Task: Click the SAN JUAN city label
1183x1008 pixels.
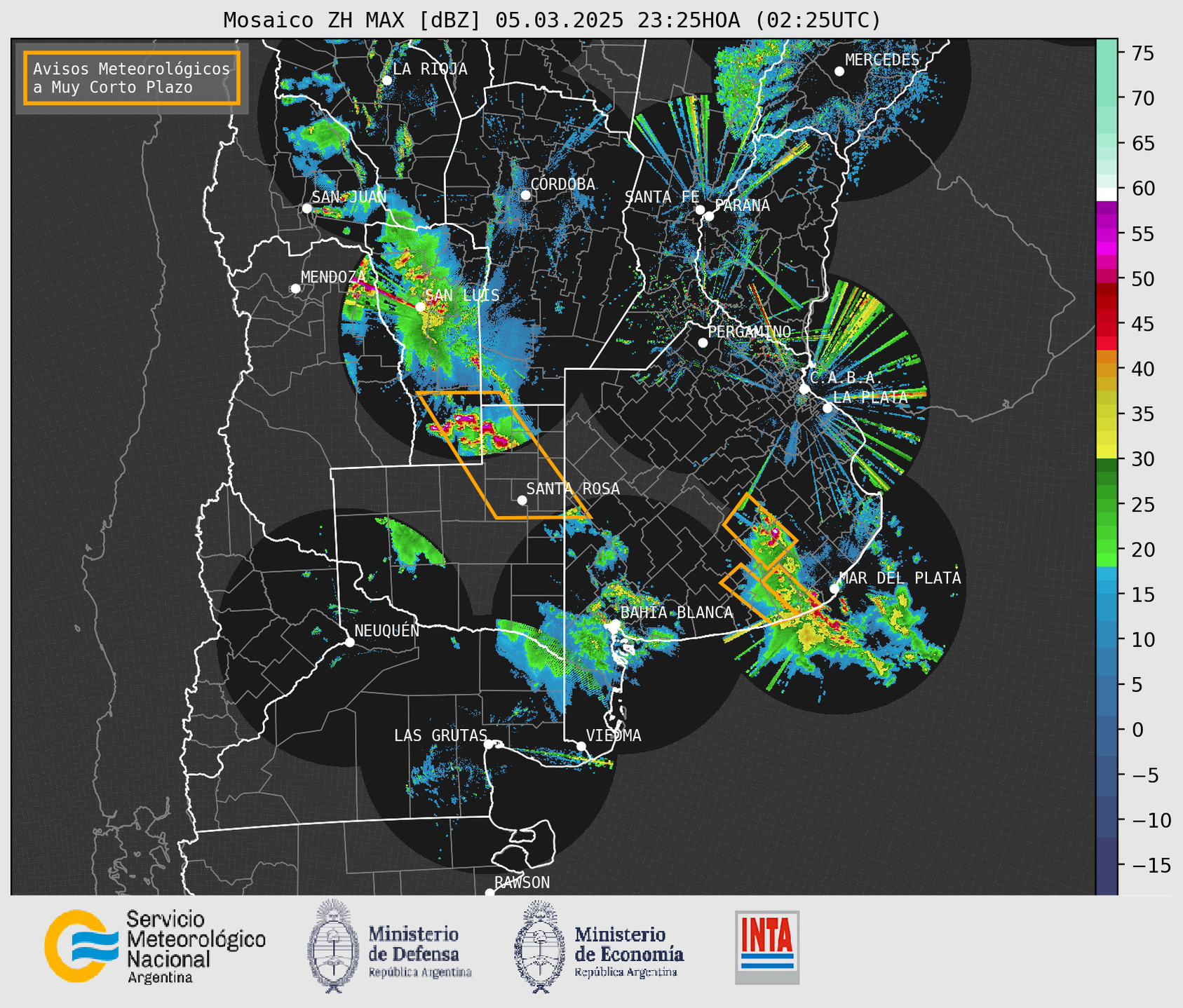Action: 349,197
